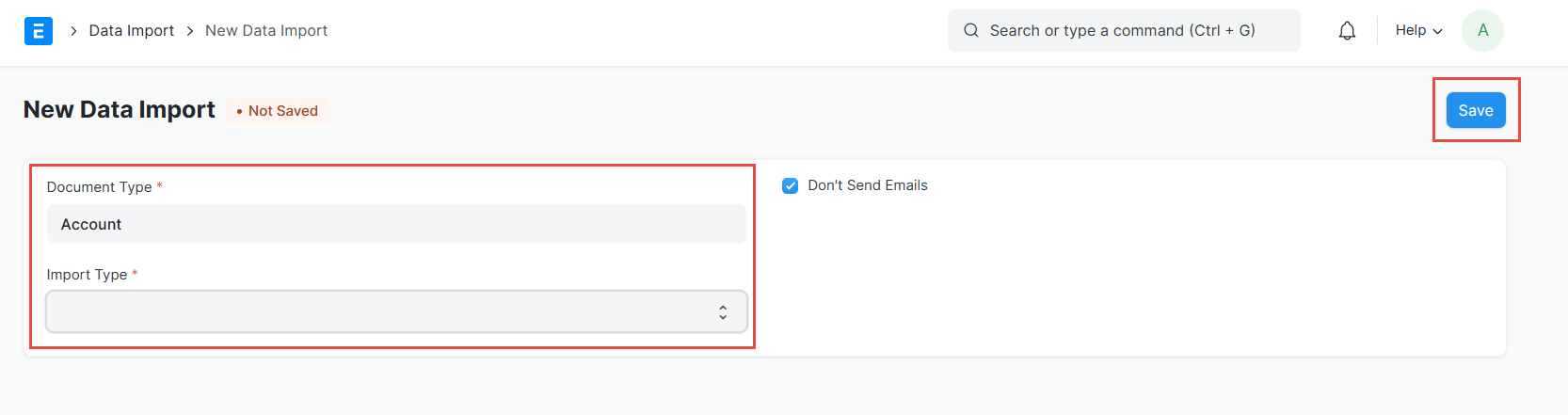Click the up-down arrows in Import Type

(723, 312)
